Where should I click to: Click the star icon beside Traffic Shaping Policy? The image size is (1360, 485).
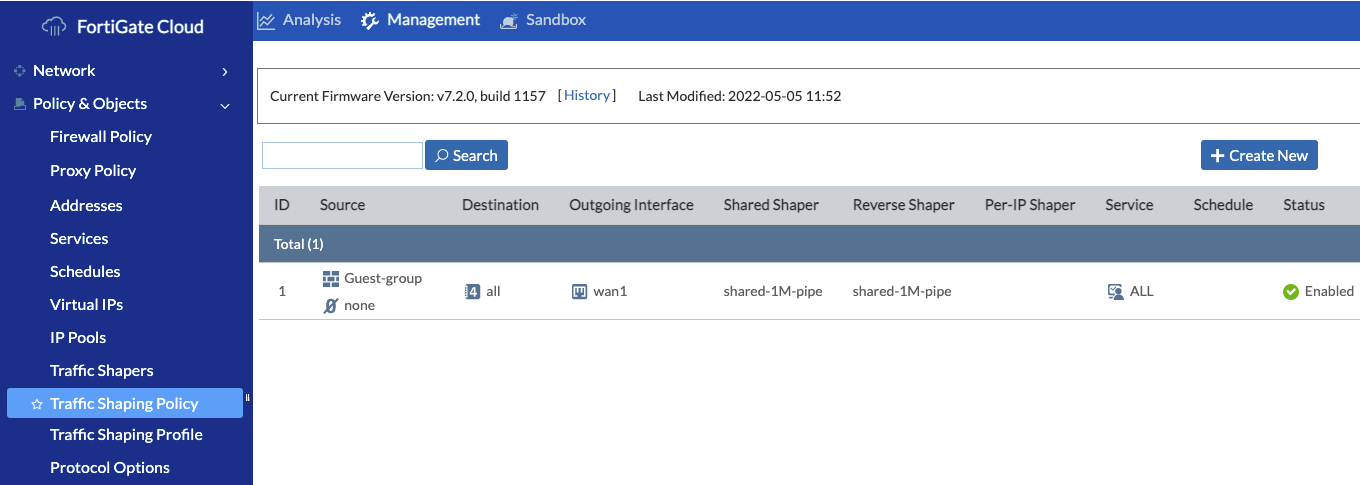(x=37, y=404)
